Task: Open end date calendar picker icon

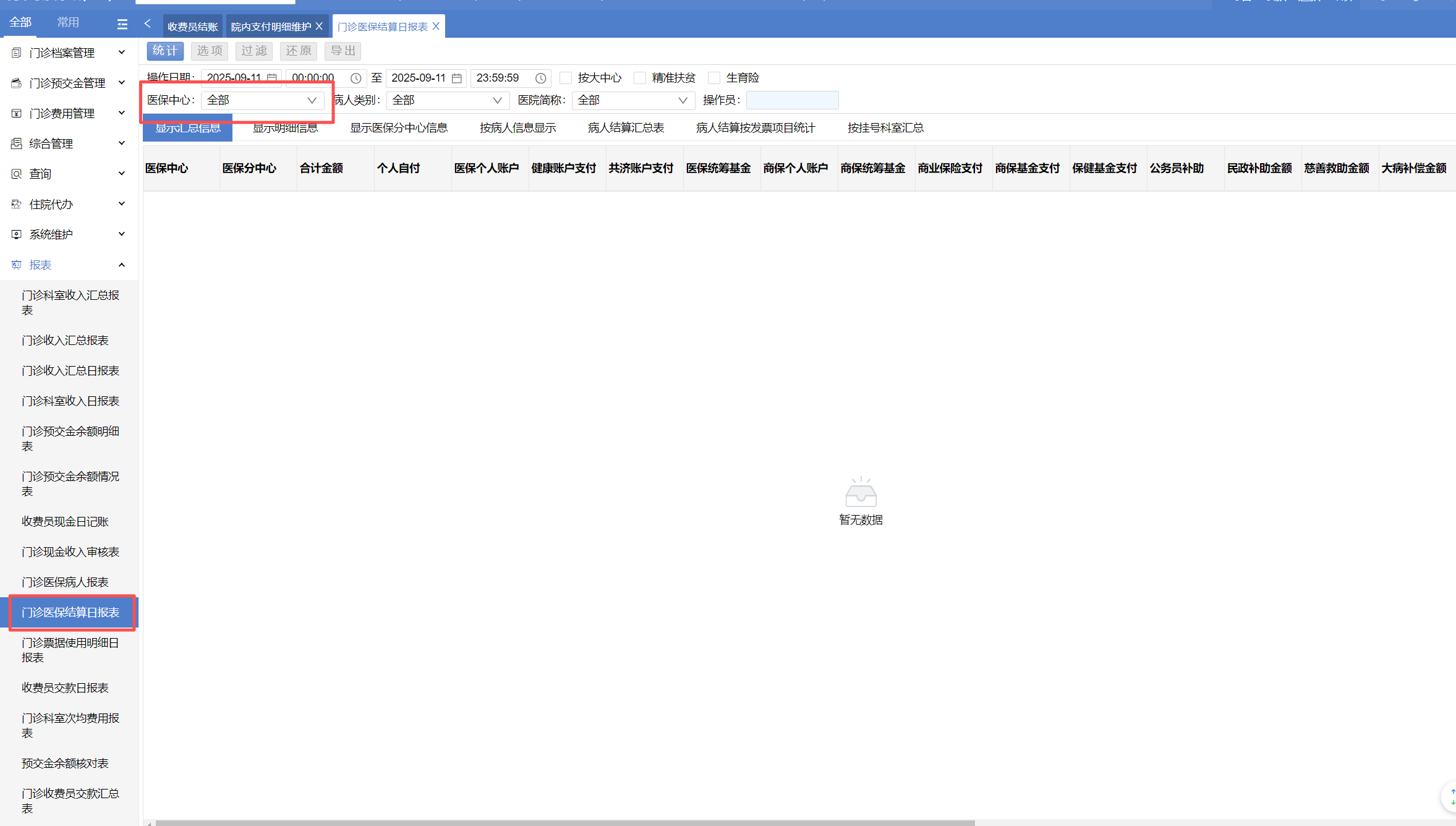Action: [457, 79]
